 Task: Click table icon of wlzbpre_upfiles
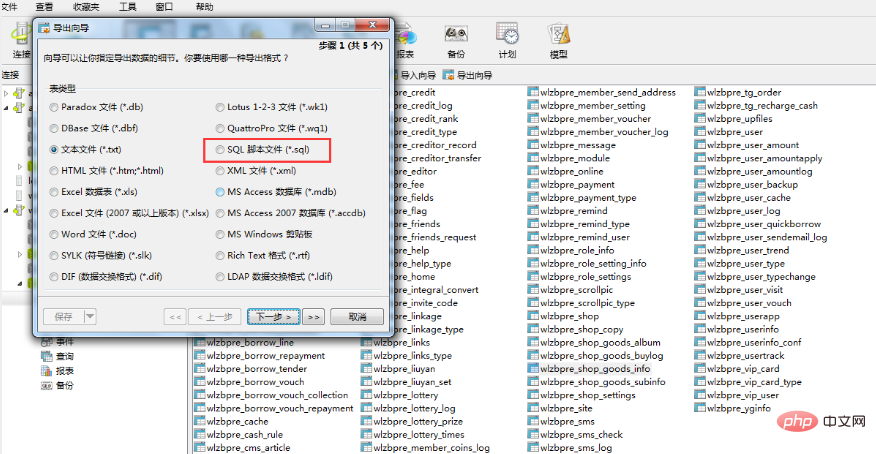(700, 119)
